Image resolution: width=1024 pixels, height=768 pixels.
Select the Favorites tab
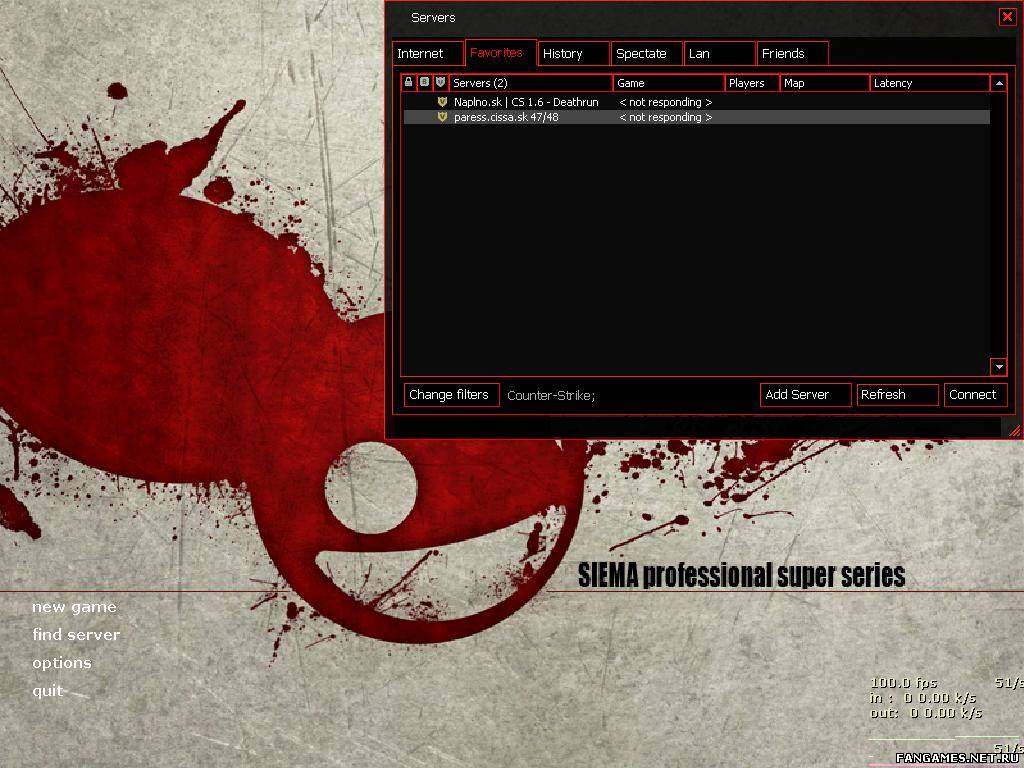[x=501, y=52]
